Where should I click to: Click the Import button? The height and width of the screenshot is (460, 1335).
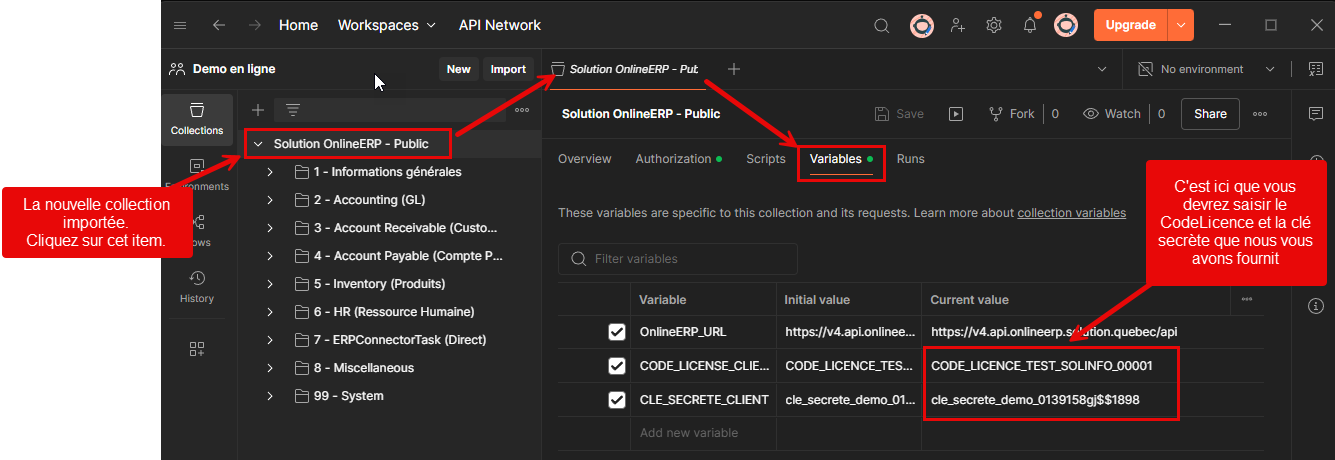(x=508, y=69)
